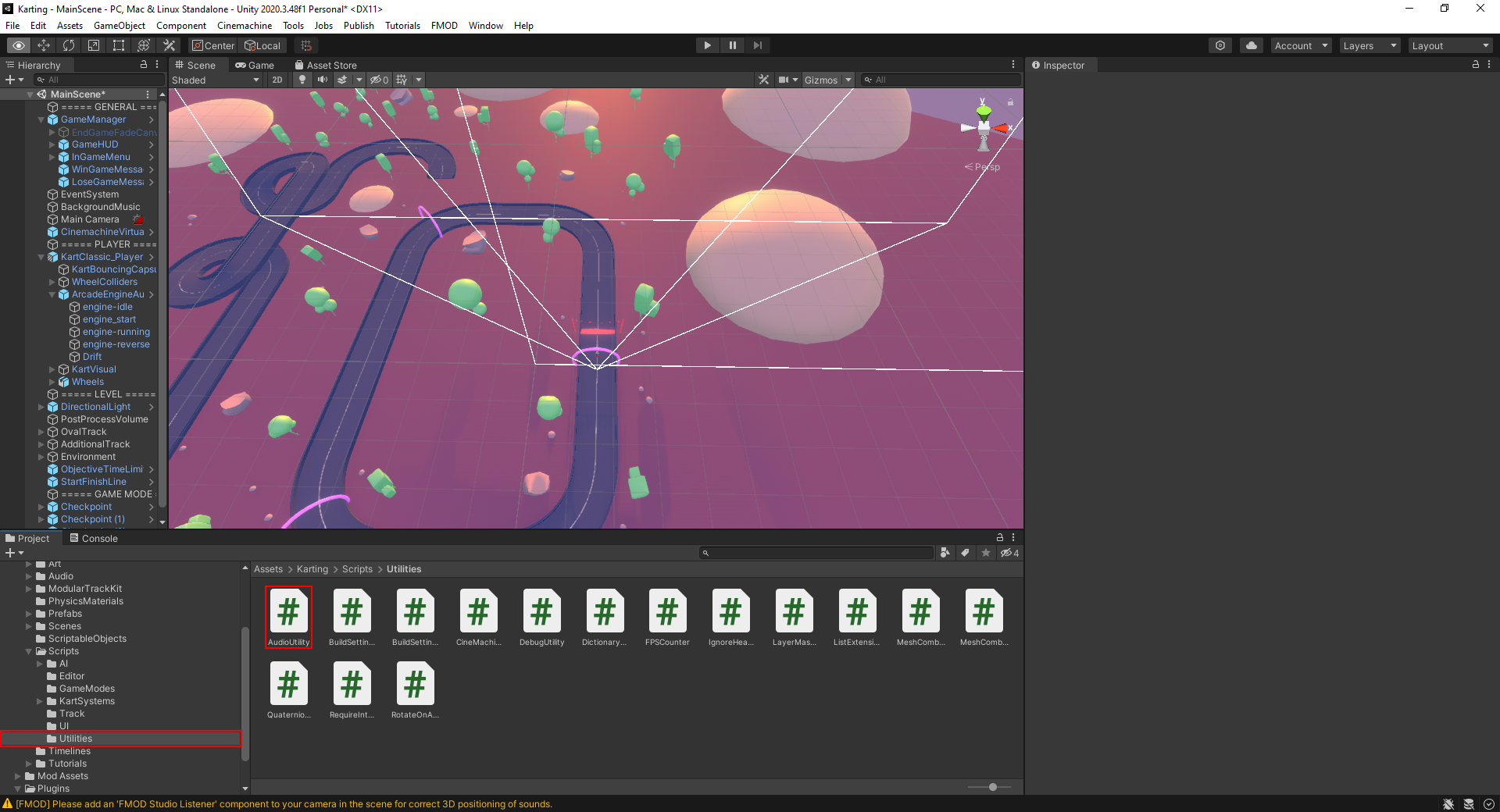Toggle pivot mode Center button

pos(213,45)
